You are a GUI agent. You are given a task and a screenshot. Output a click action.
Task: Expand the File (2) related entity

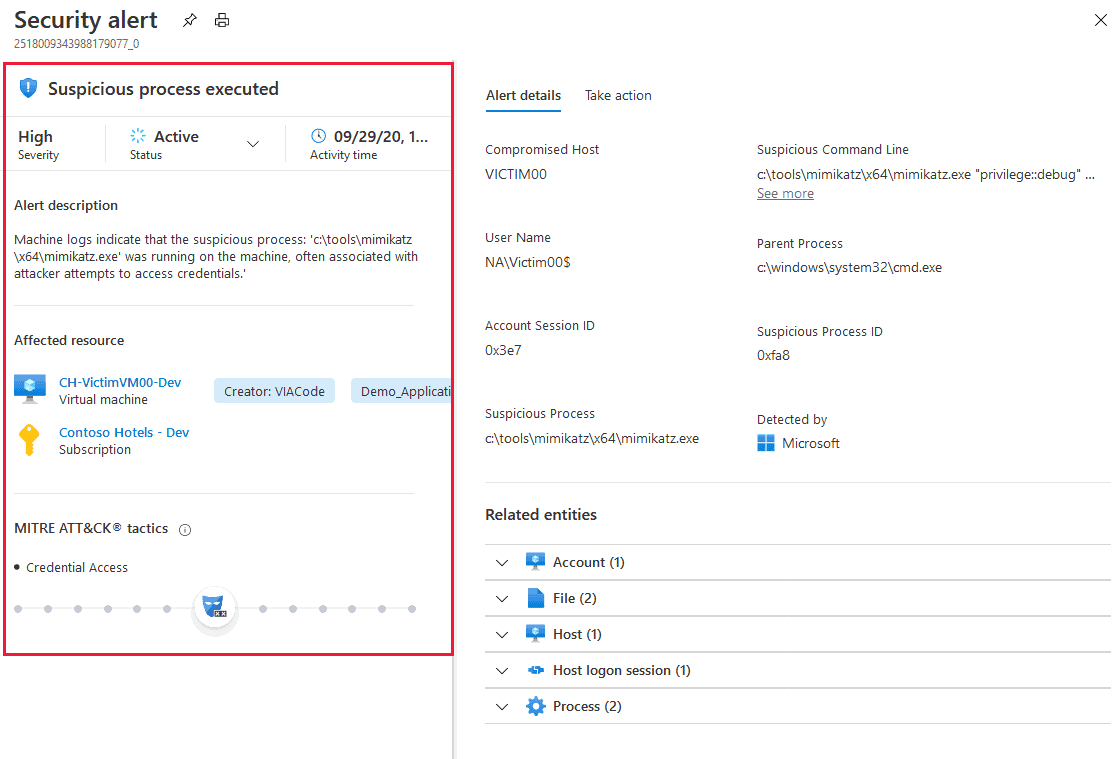[502, 599]
